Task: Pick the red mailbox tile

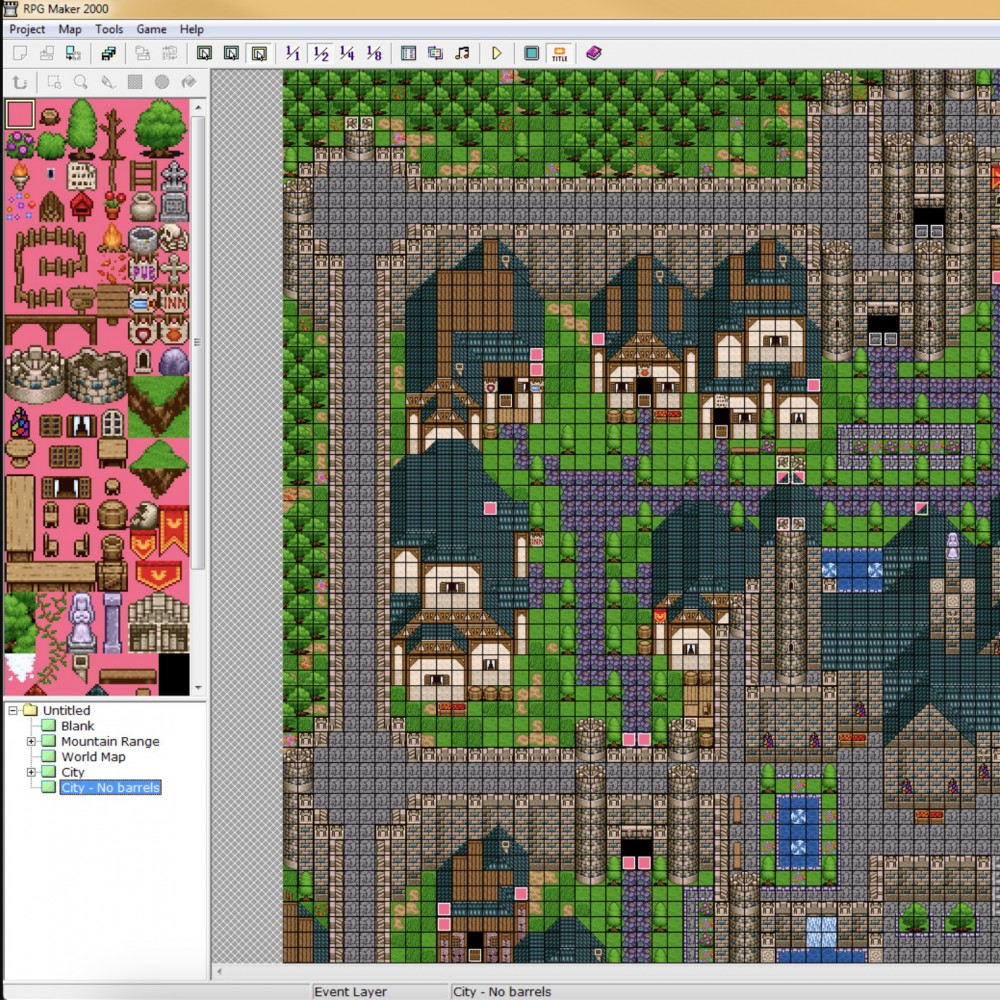Action: click(x=82, y=206)
